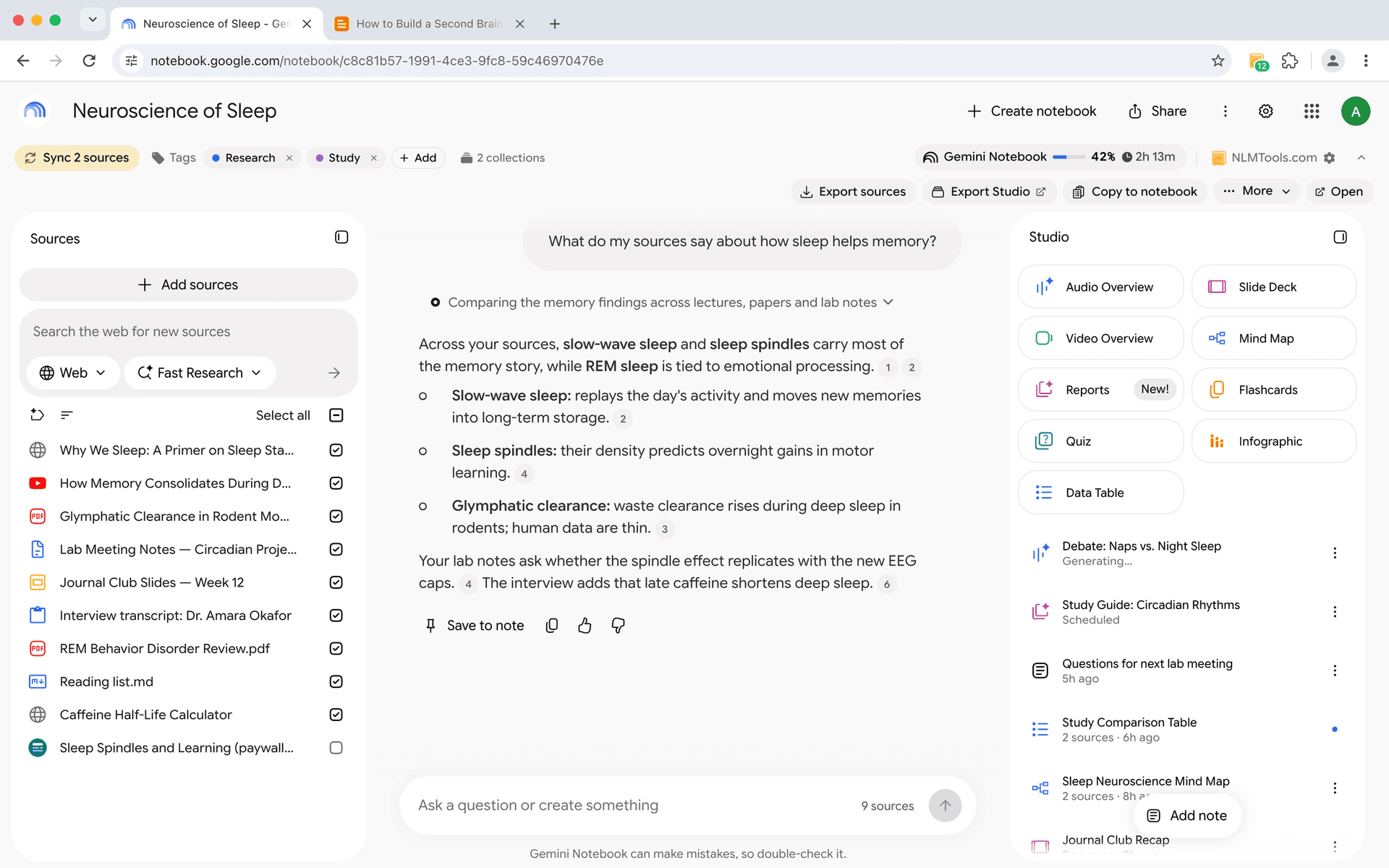
Task: Collapse the NLMTools toolbar chevron
Action: 1361,158
